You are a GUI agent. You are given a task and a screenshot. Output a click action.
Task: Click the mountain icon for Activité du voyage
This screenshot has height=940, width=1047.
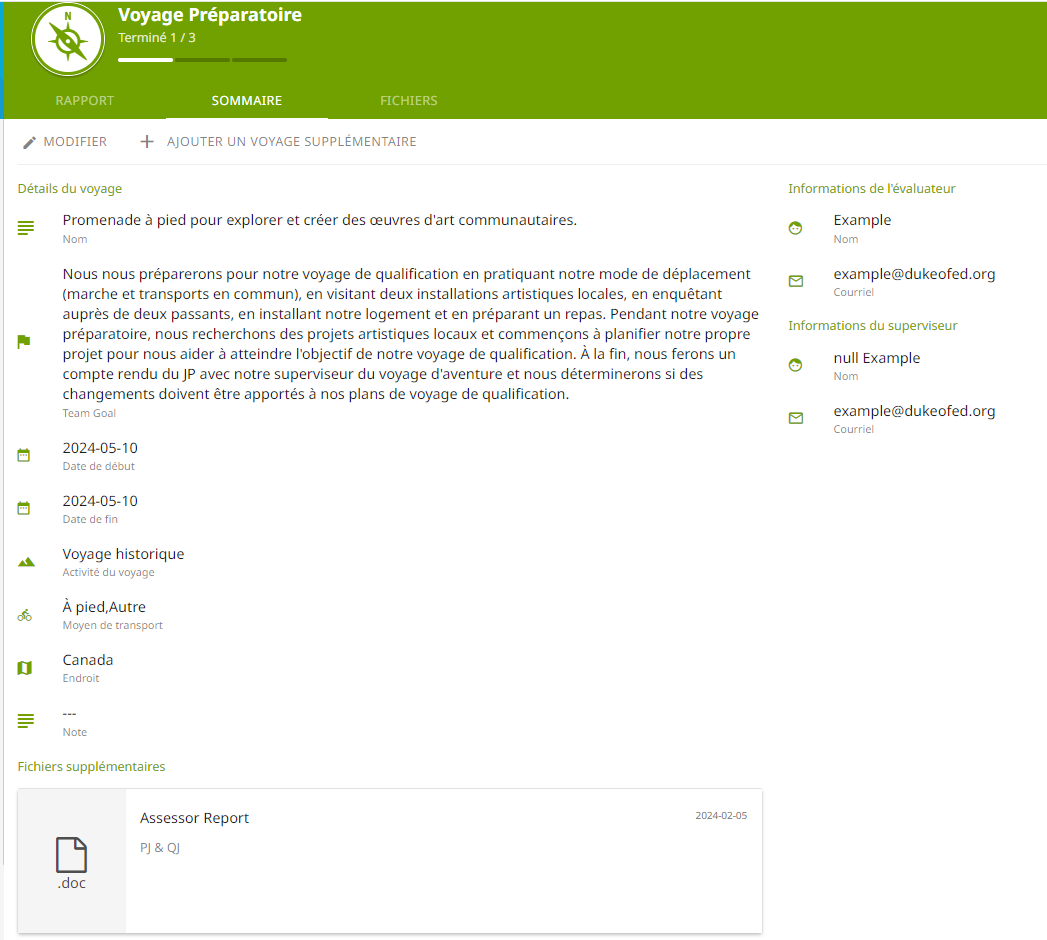[x=25, y=562]
